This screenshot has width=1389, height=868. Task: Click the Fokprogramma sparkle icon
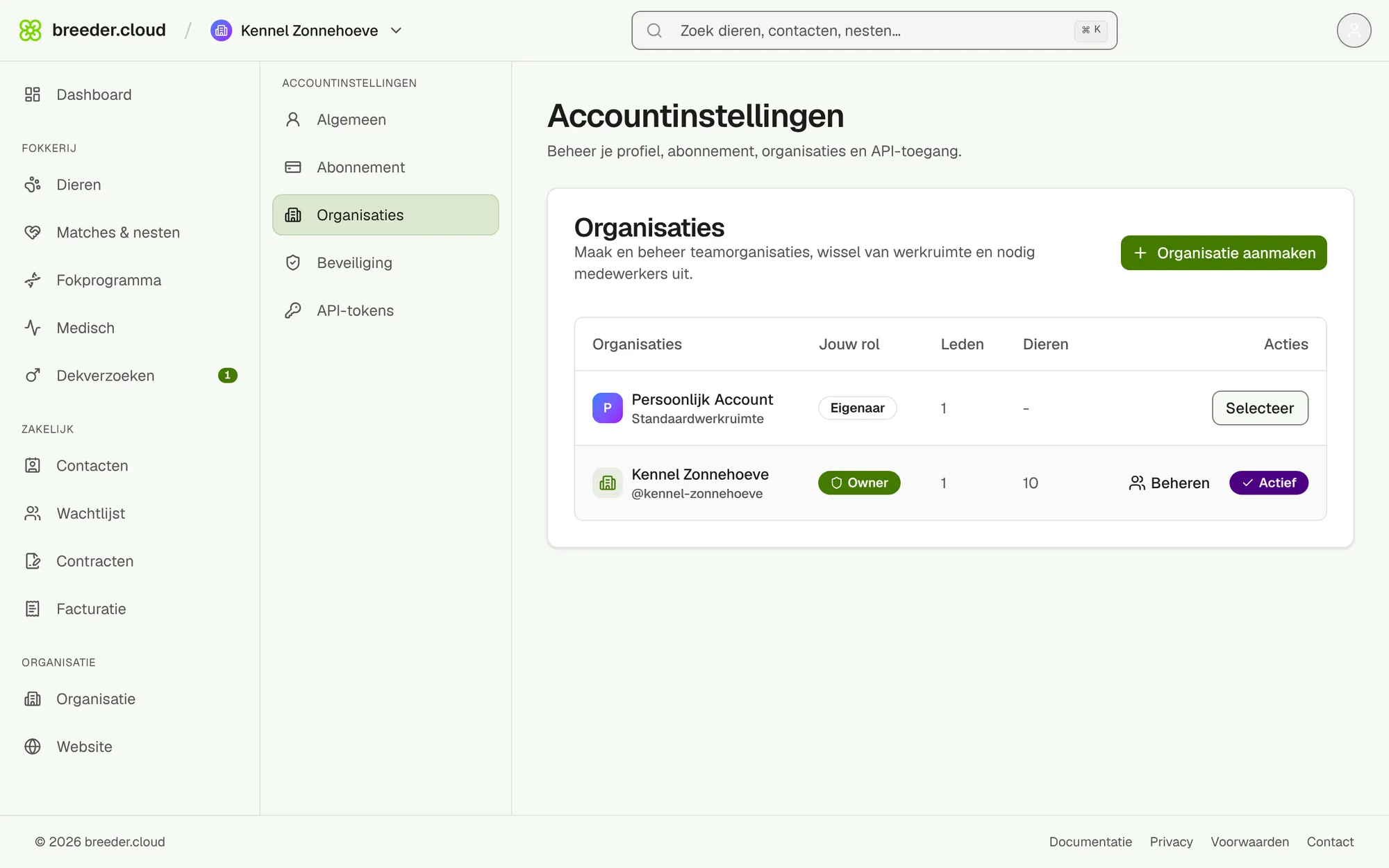coord(33,280)
